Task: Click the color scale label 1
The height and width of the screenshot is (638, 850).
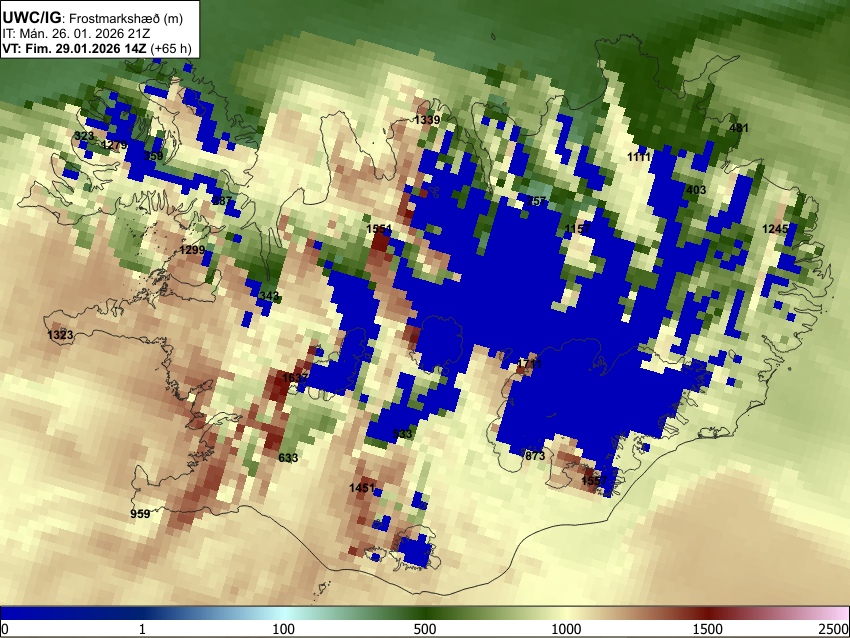Action: point(142,629)
